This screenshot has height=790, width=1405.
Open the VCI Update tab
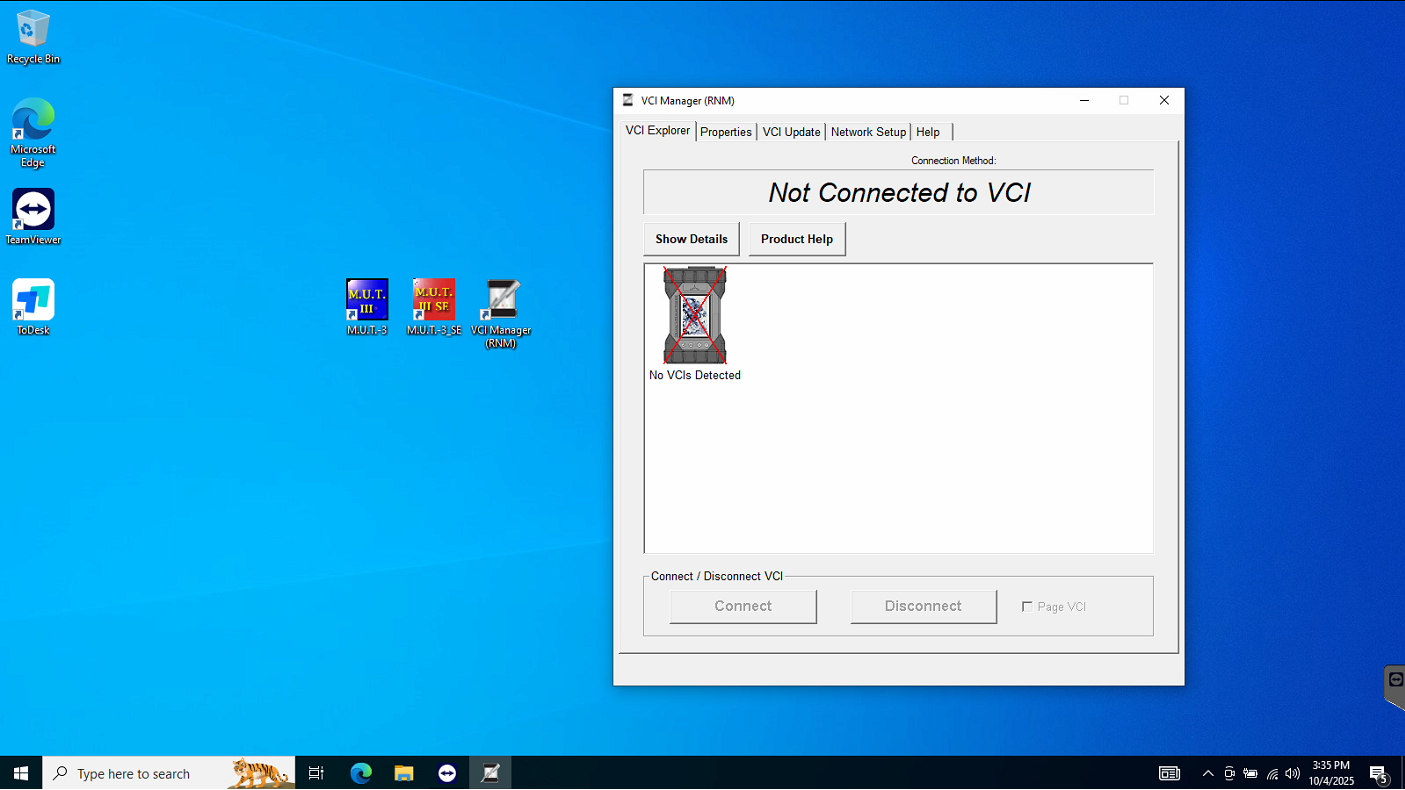(791, 132)
